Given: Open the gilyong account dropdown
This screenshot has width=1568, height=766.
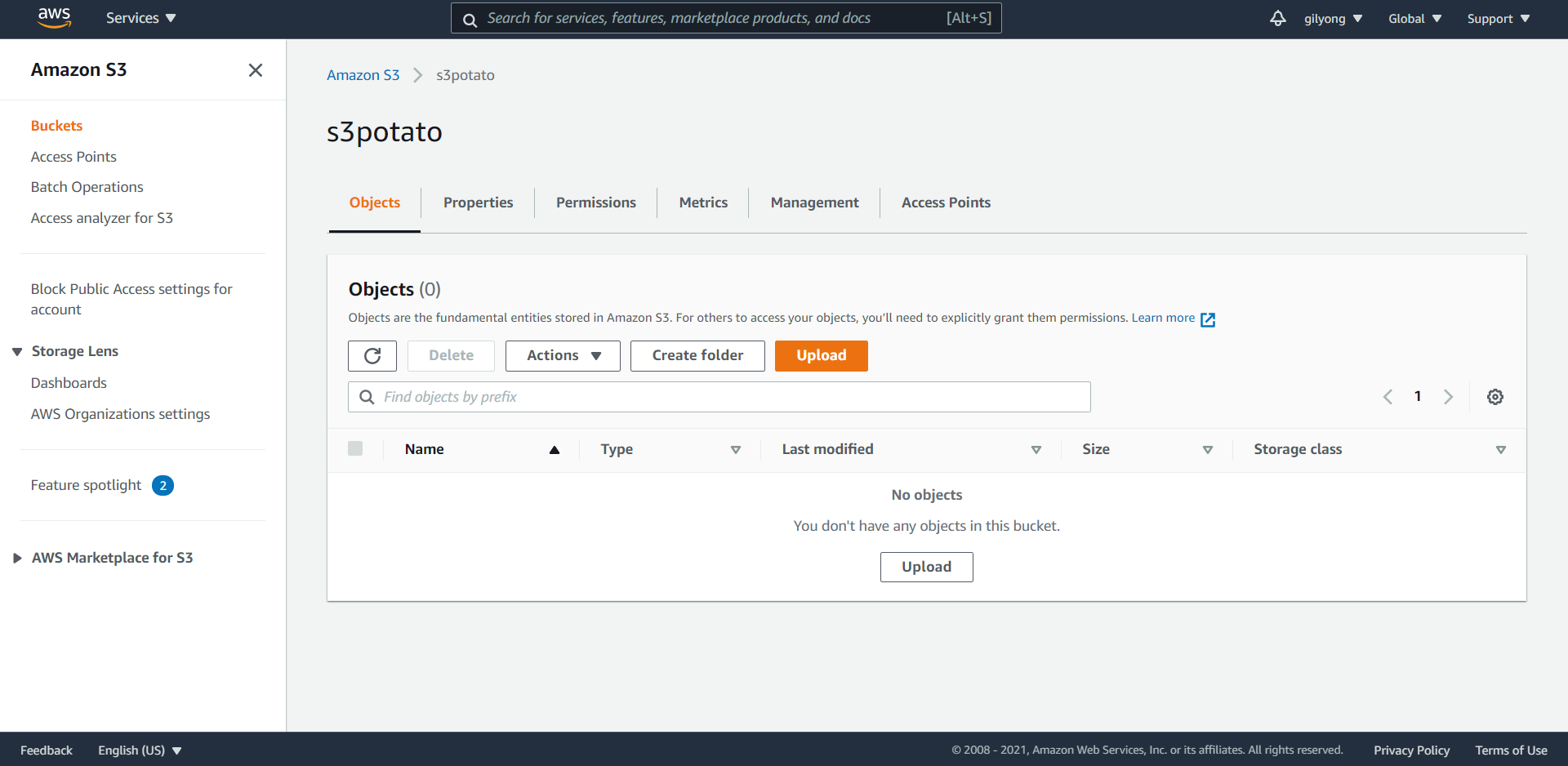Looking at the screenshot, I should (x=1333, y=19).
